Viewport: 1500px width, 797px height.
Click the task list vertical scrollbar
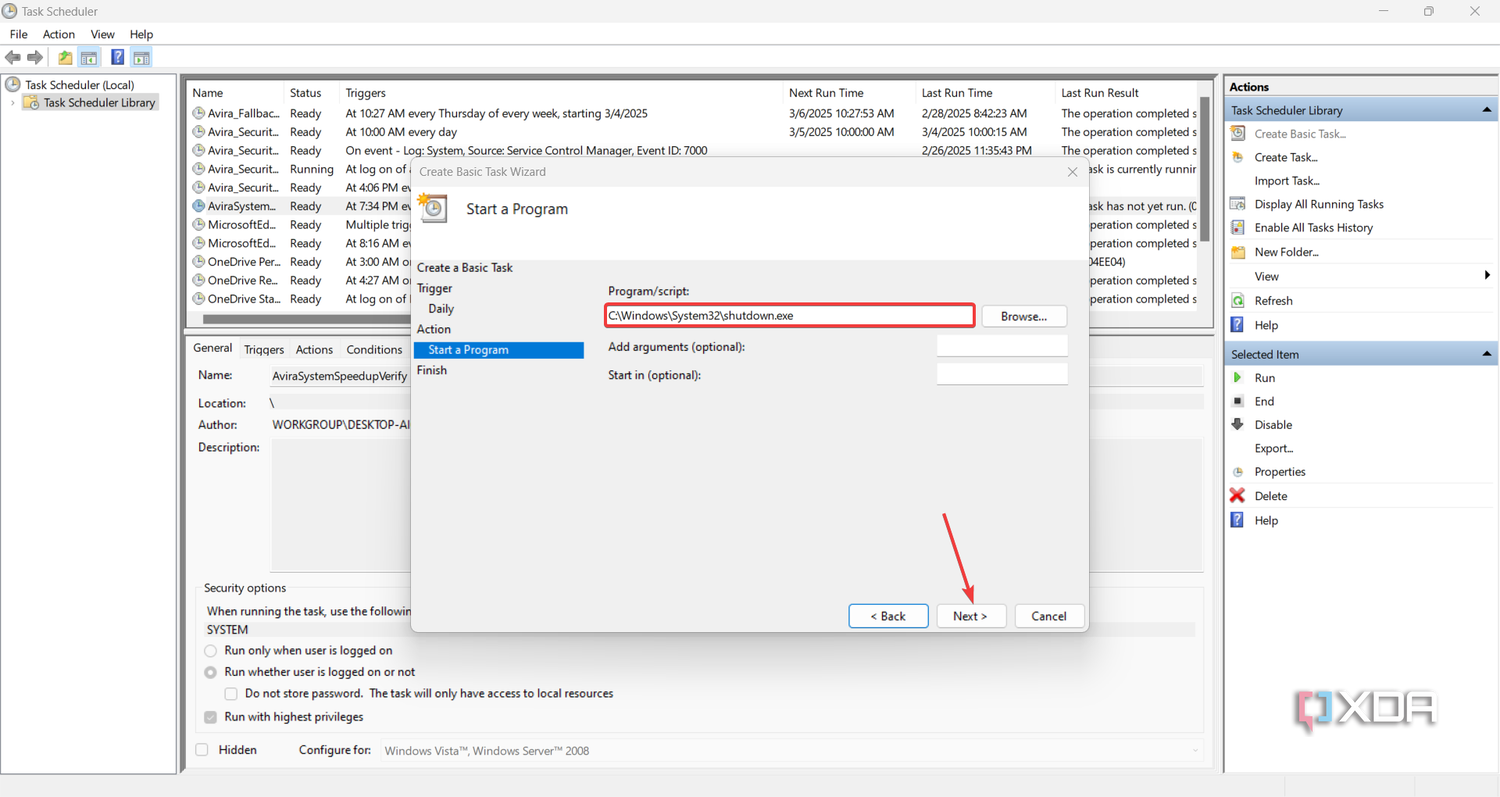(1205, 170)
